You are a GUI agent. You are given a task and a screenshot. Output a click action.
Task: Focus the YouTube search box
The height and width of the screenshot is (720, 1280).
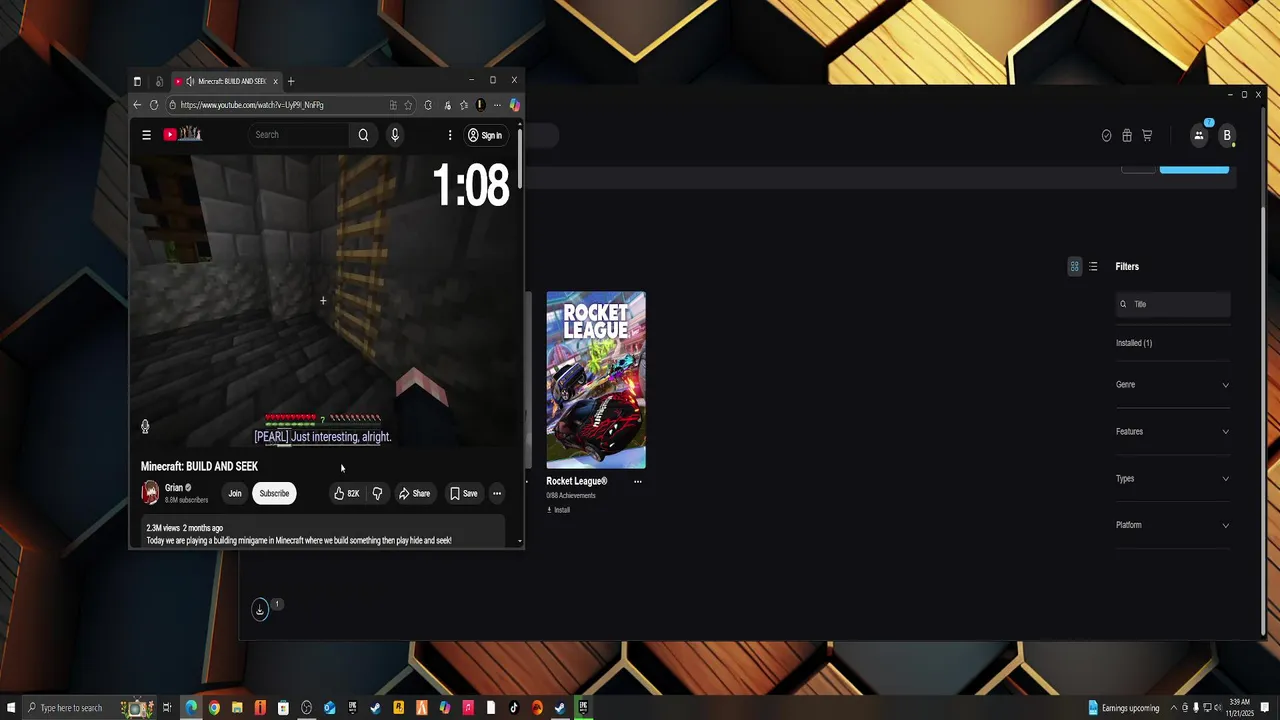(300, 135)
